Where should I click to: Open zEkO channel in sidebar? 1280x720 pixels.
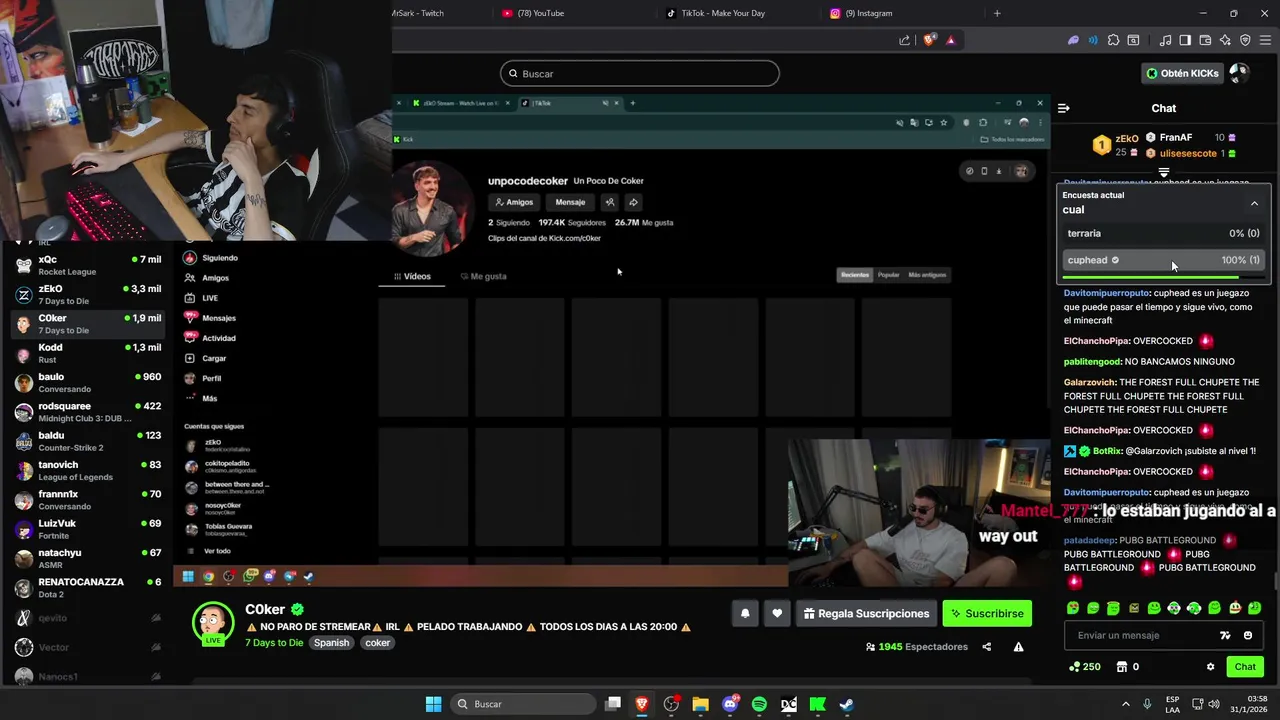88,294
